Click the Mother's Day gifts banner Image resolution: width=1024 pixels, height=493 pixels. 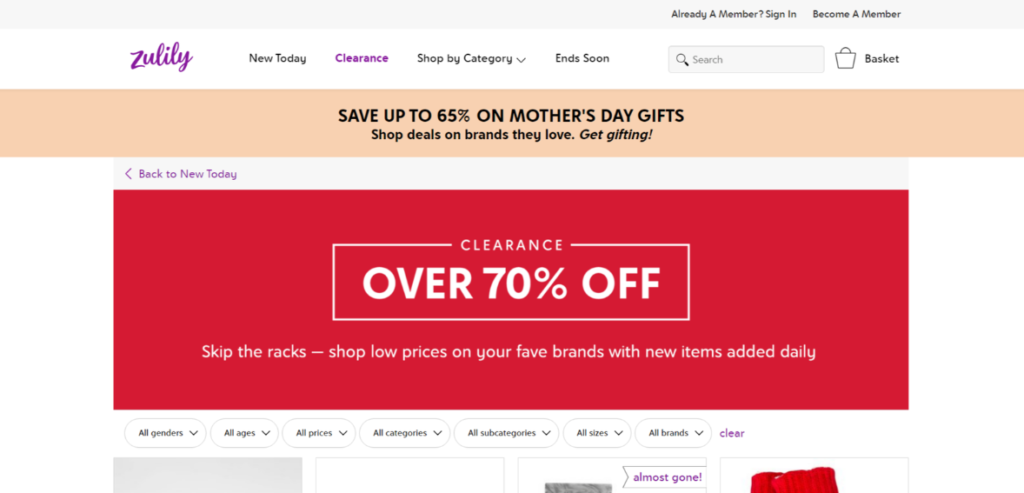[511, 124]
